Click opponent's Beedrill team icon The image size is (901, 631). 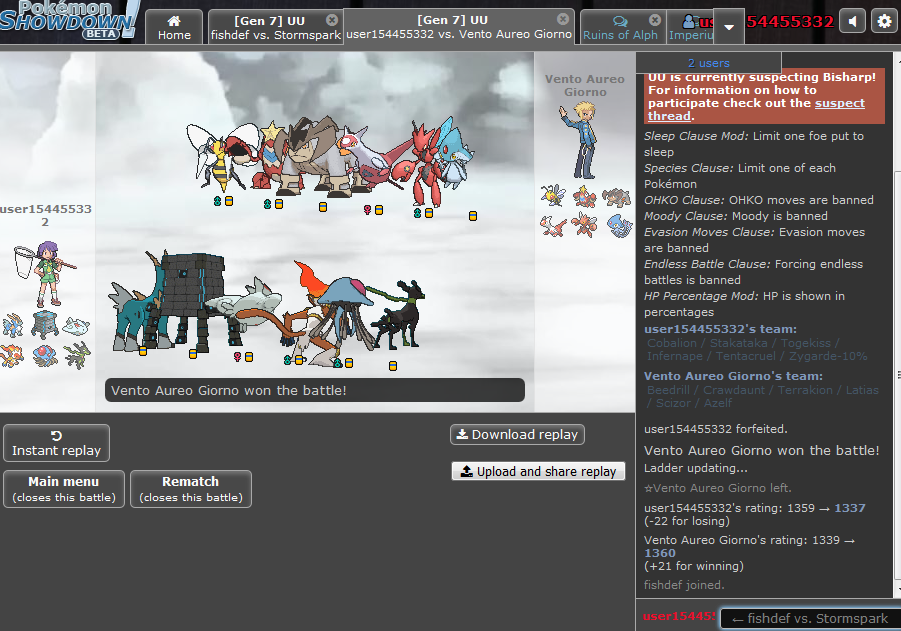click(553, 197)
